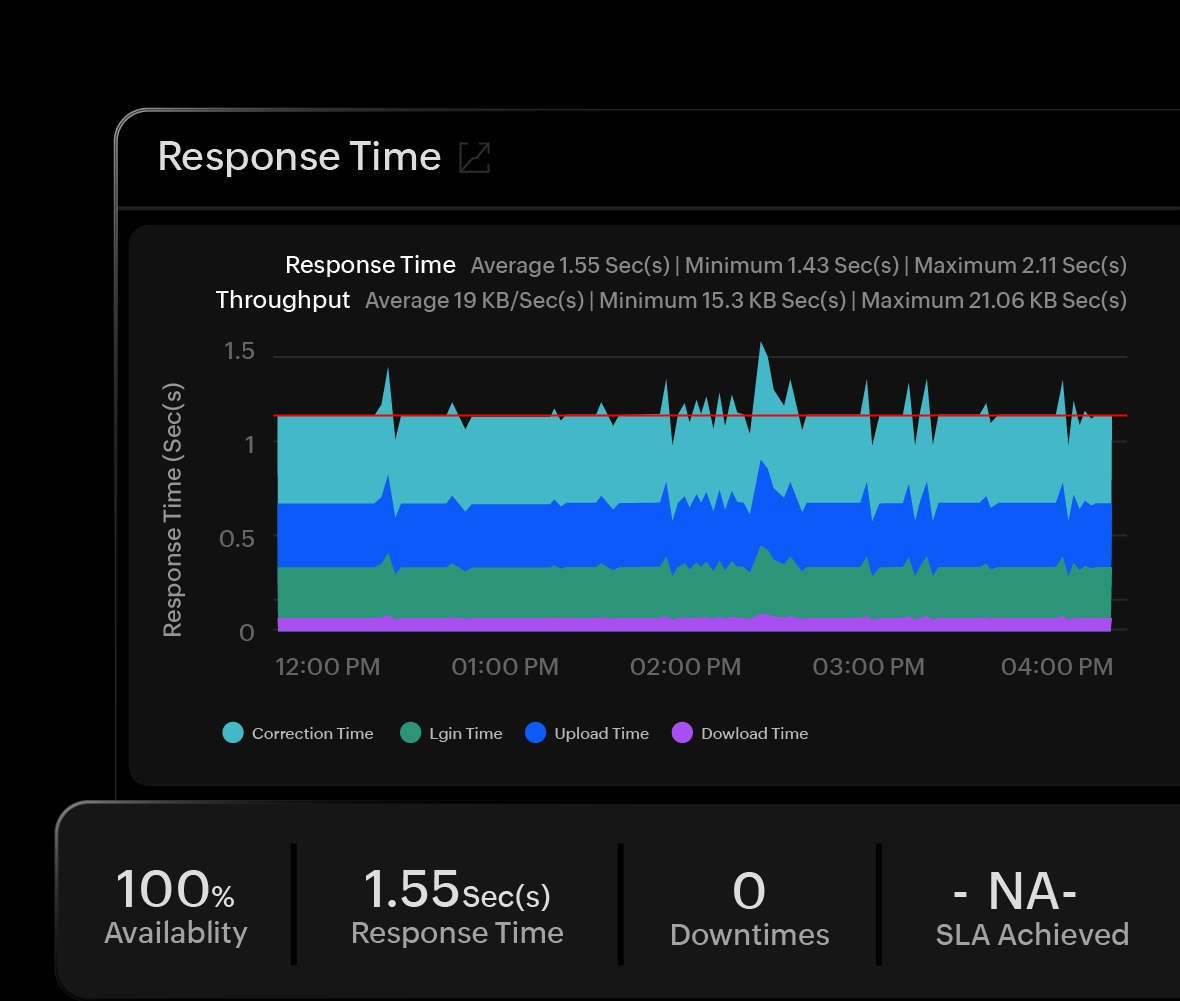
Task: Click the 0 Downtimes counter
Action: (749, 905)
